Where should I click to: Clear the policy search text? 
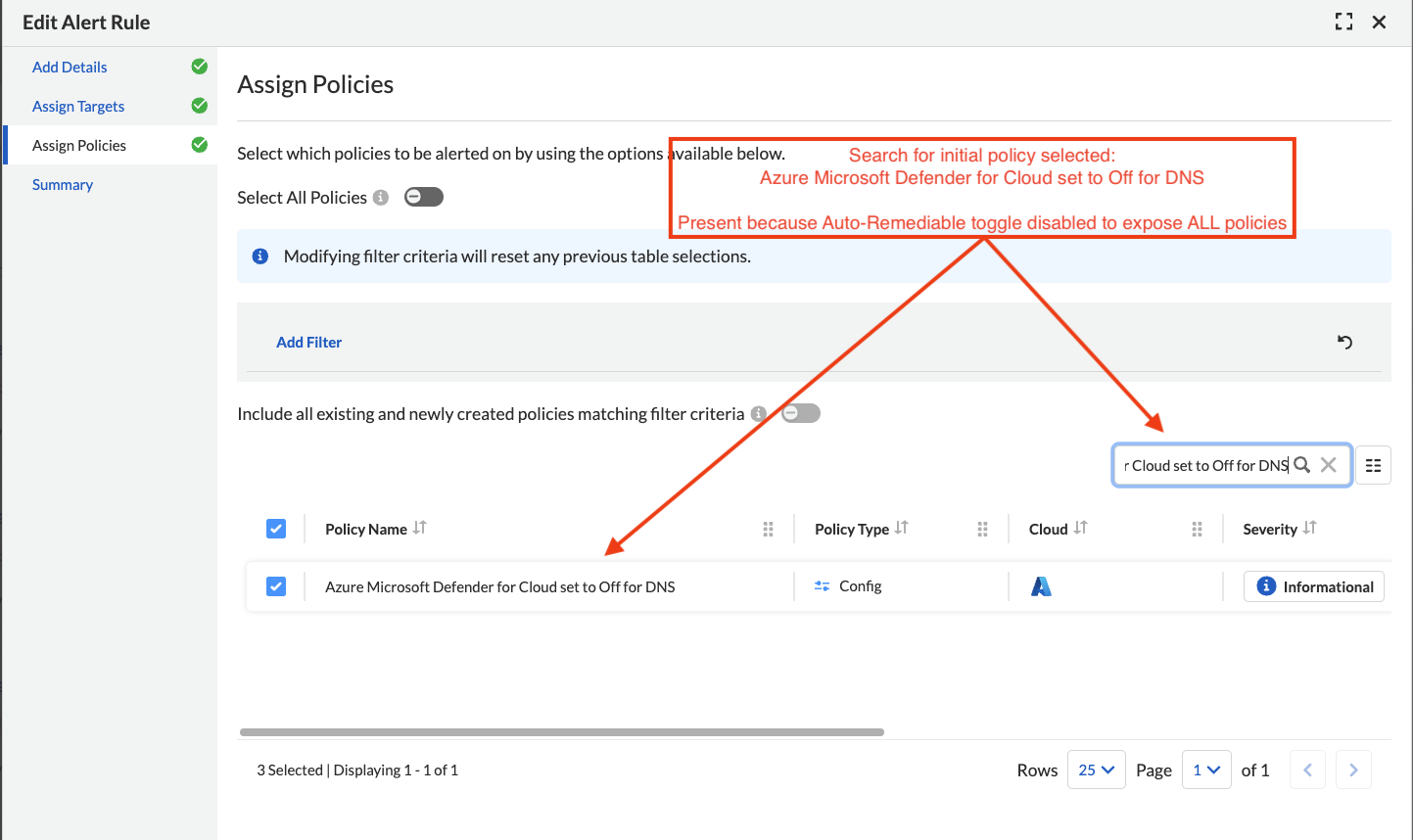[1328, 465]
